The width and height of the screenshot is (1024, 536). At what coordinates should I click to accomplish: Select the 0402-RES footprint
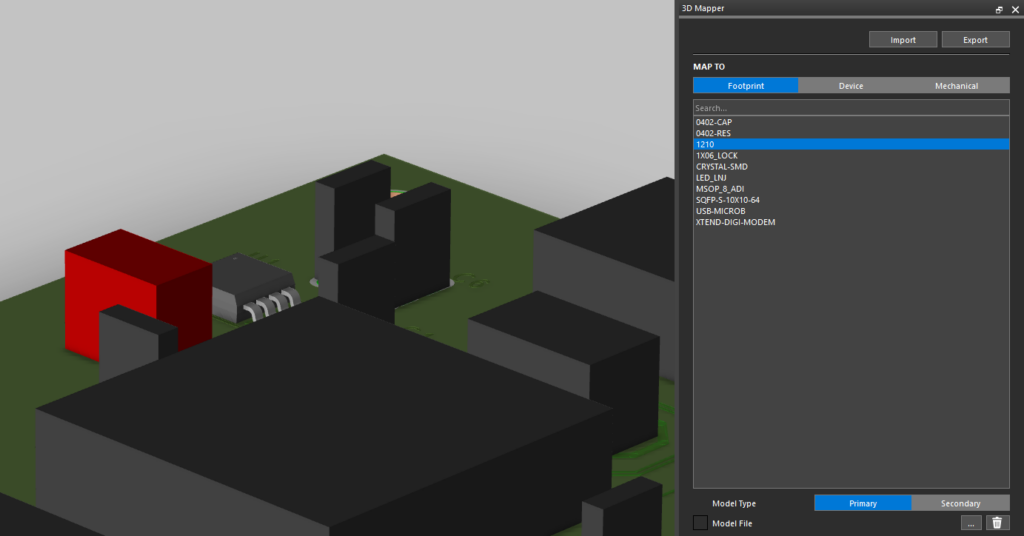click(851, 133)
